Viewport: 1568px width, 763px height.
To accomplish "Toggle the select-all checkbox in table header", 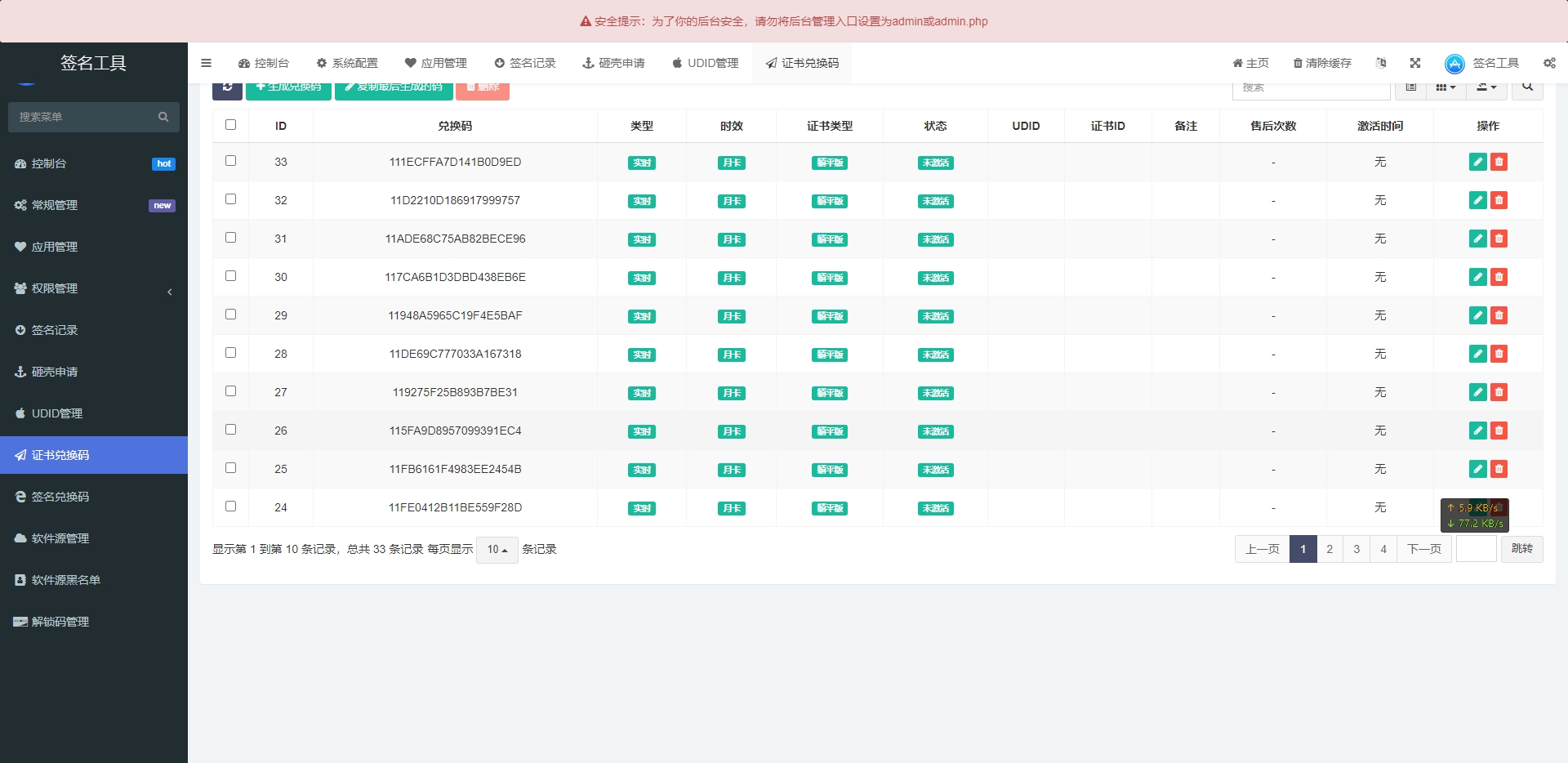I will pos(230,125).
